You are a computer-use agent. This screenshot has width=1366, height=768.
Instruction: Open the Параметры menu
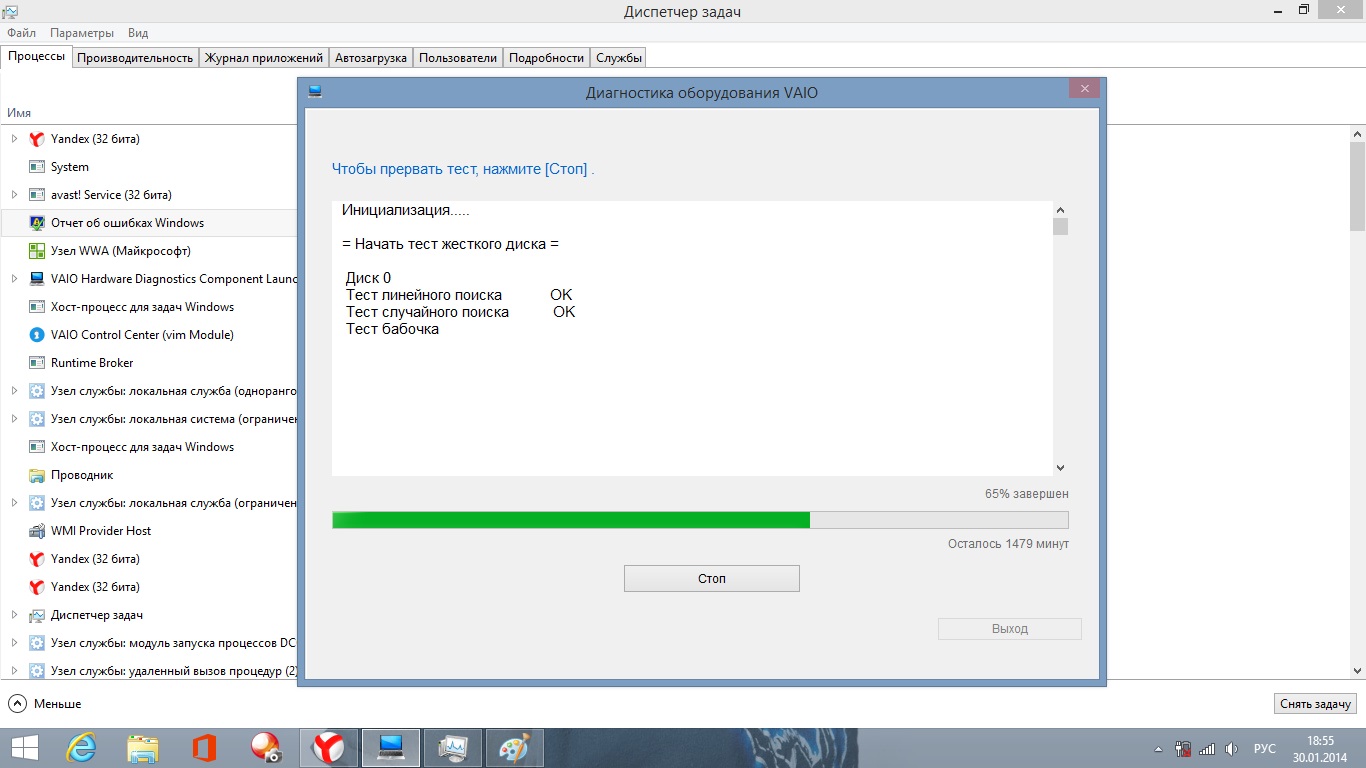[x=82, y=33]
